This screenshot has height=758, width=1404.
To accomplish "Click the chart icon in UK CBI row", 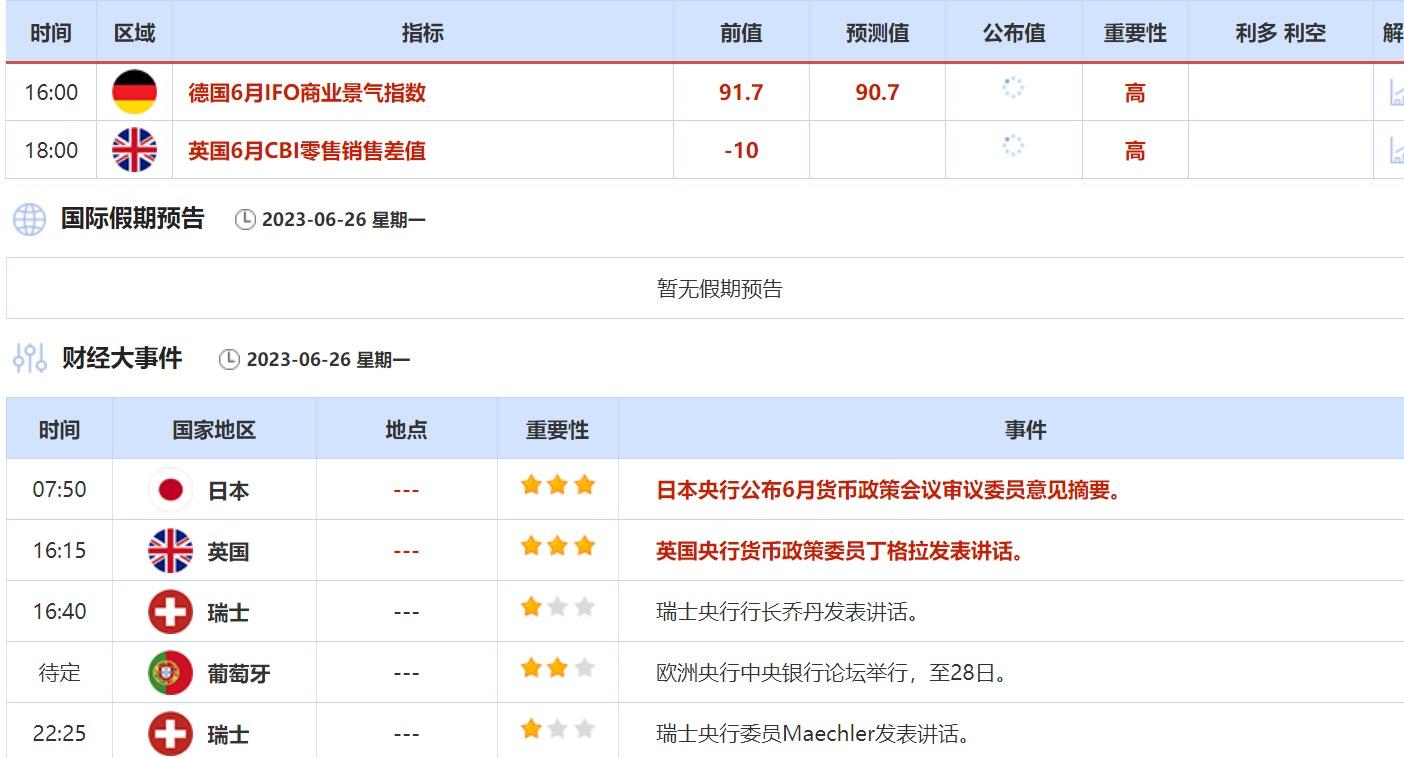I will [x=1396, y=151].
